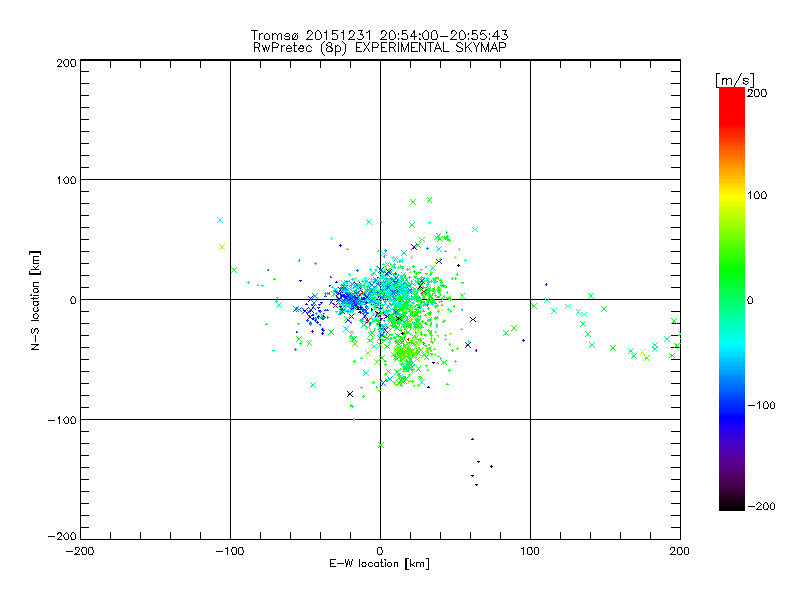The width and height of the screenshot is (800, 600).
Task: Click the -100 label on the colorbar
Action: [x=761, y=406]
